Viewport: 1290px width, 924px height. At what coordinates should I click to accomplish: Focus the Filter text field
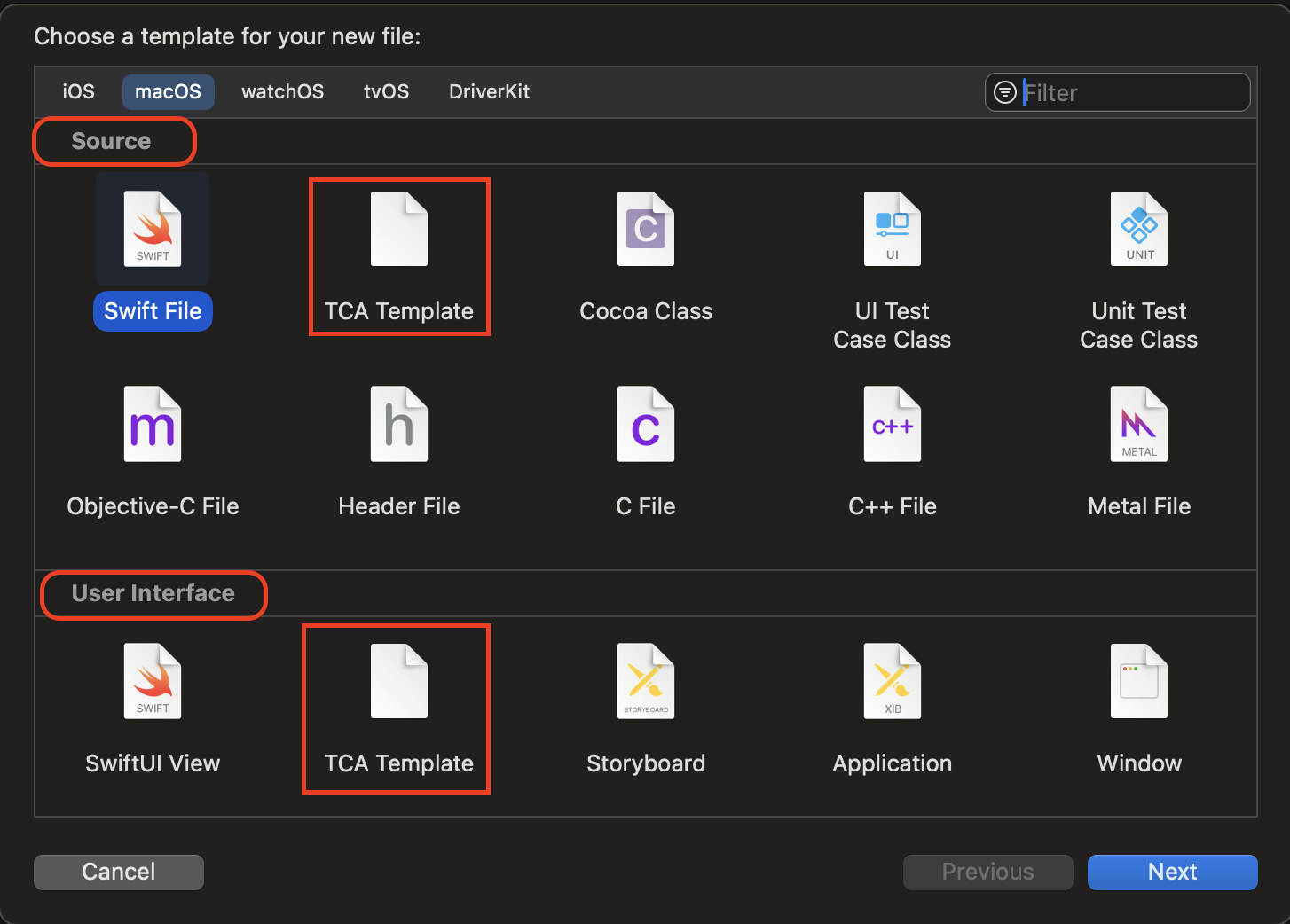1118,92
